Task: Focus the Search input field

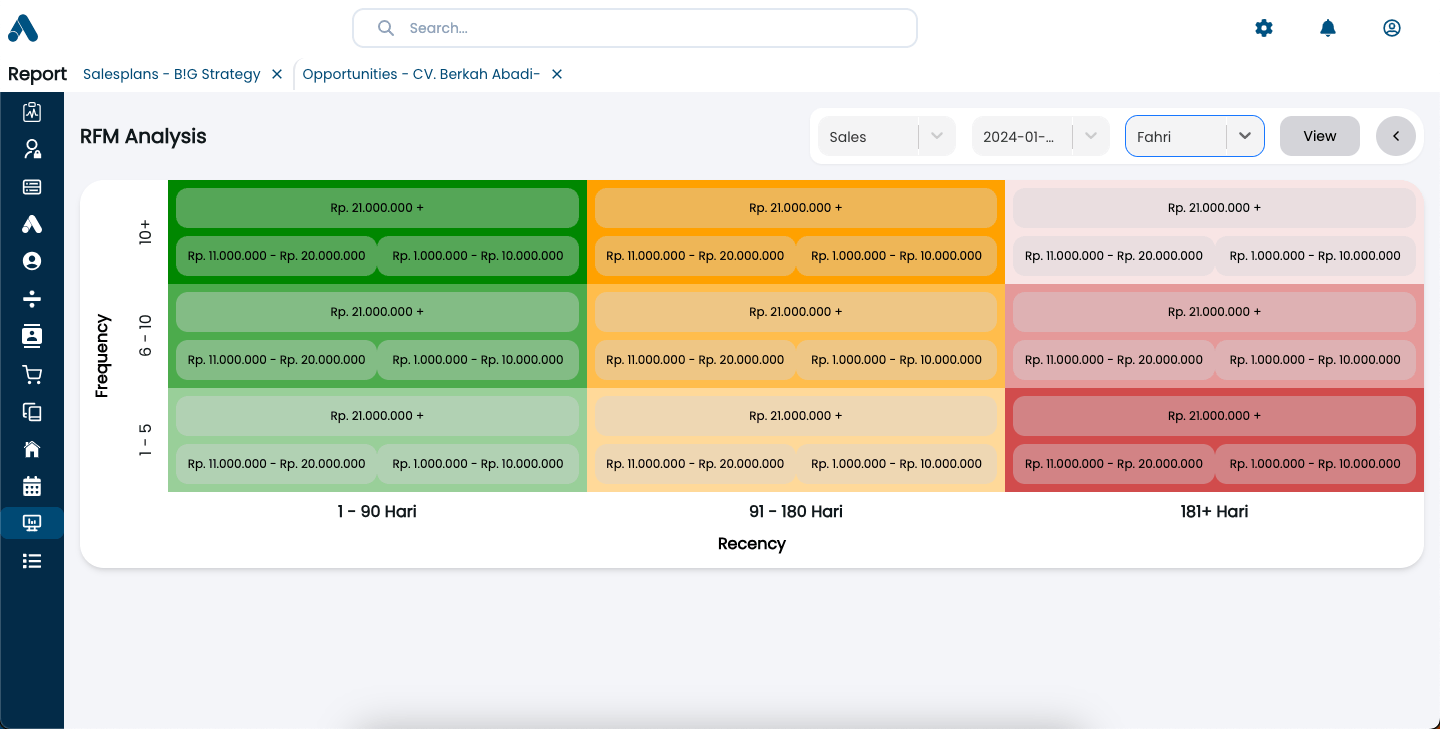Action: point(635,28)
